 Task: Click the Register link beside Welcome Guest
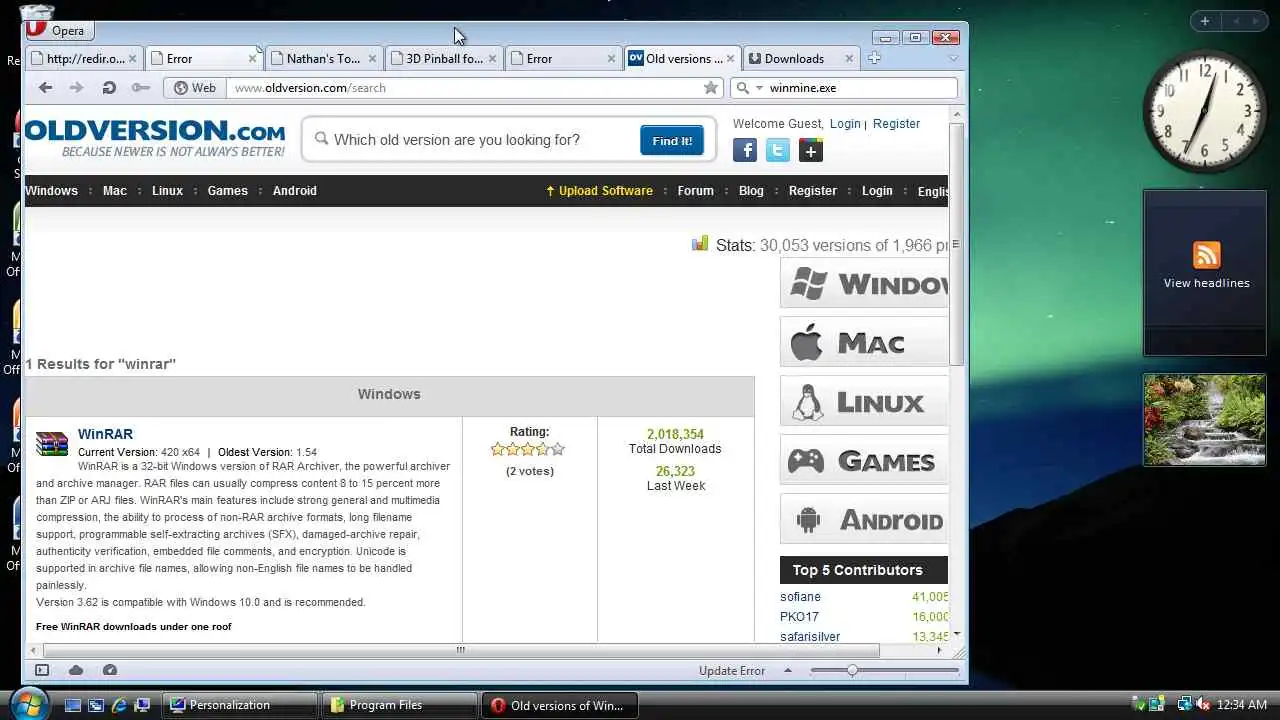pos(896,124)
